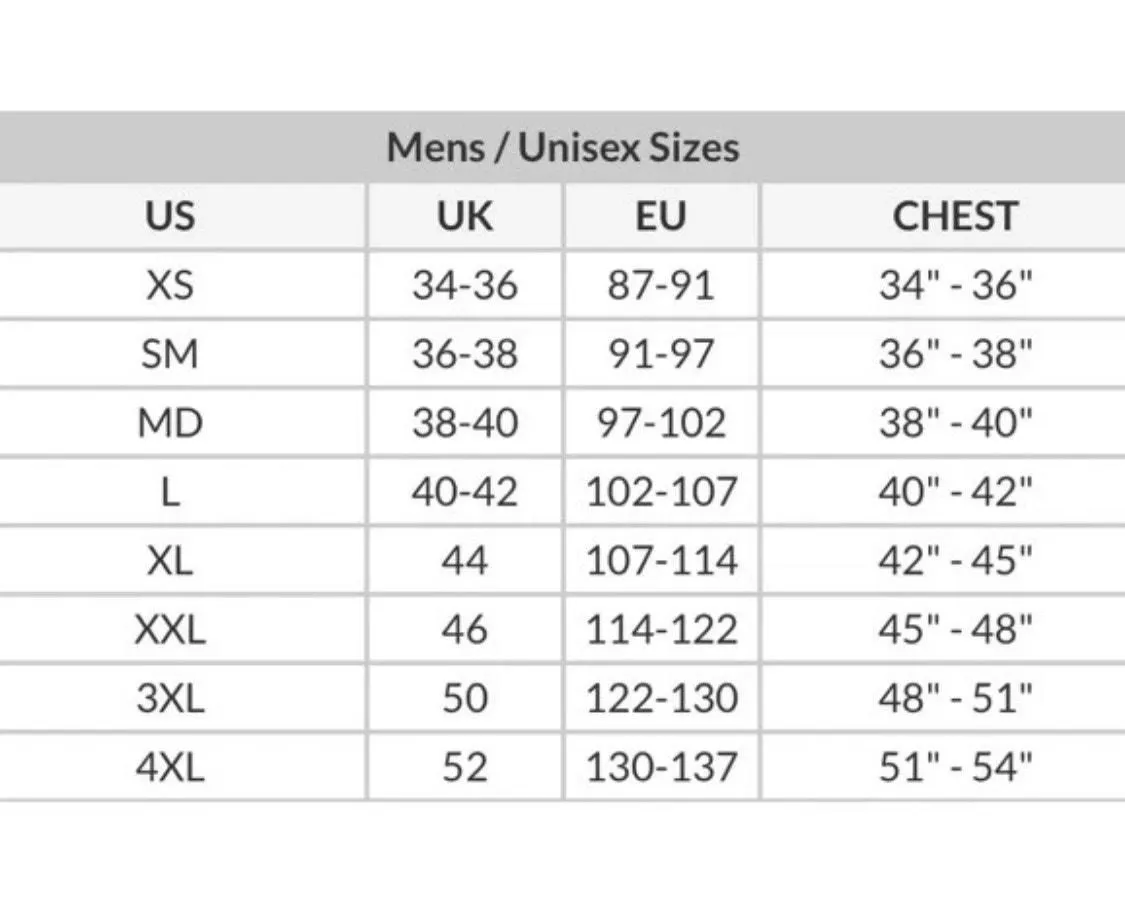Click chest value 51" - 54"

tap(955, 767)
